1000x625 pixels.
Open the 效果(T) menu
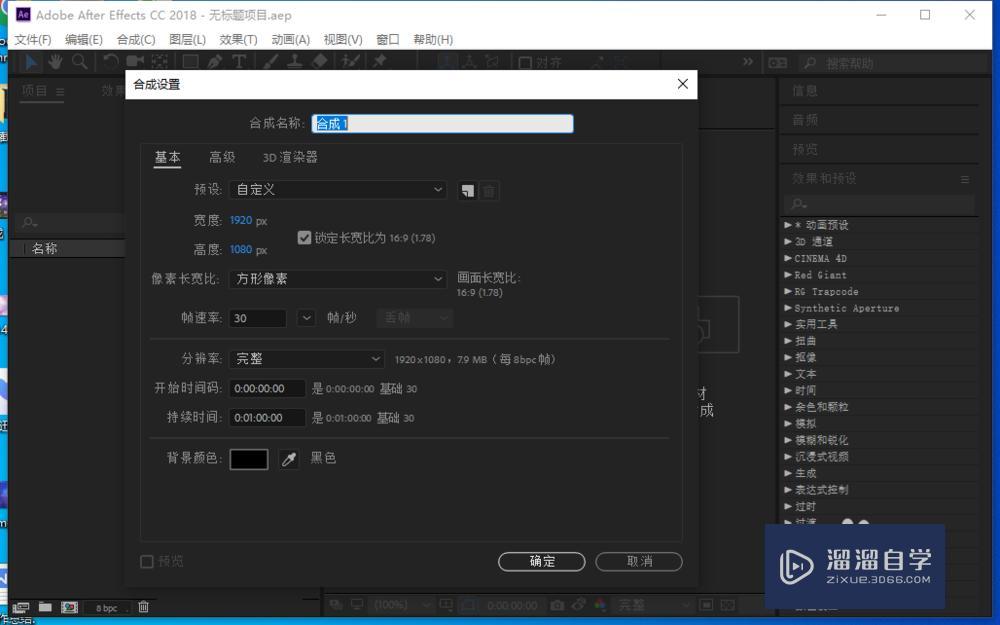[x=239, y=40]
